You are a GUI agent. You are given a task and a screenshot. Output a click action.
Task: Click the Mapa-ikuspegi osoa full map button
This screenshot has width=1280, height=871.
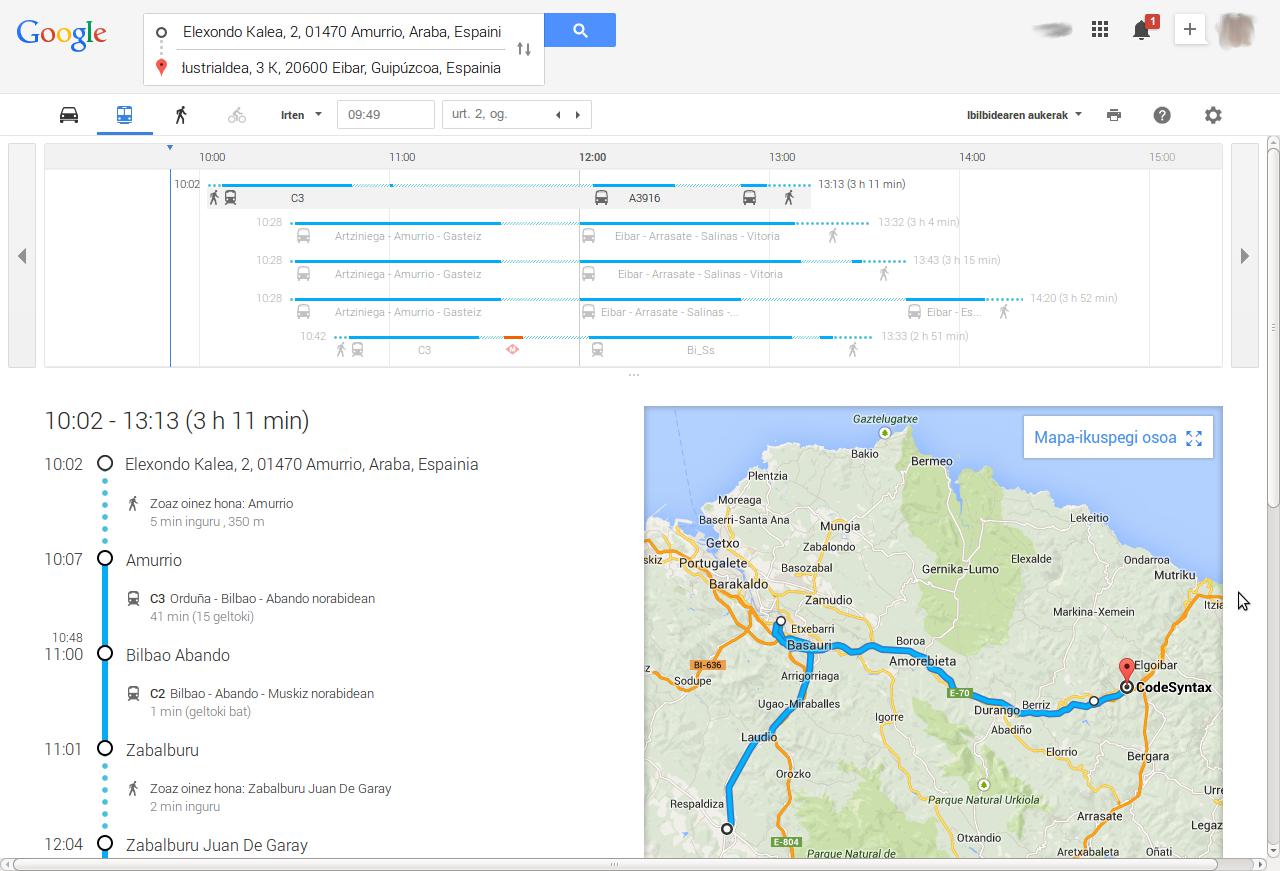[1117, 438]
